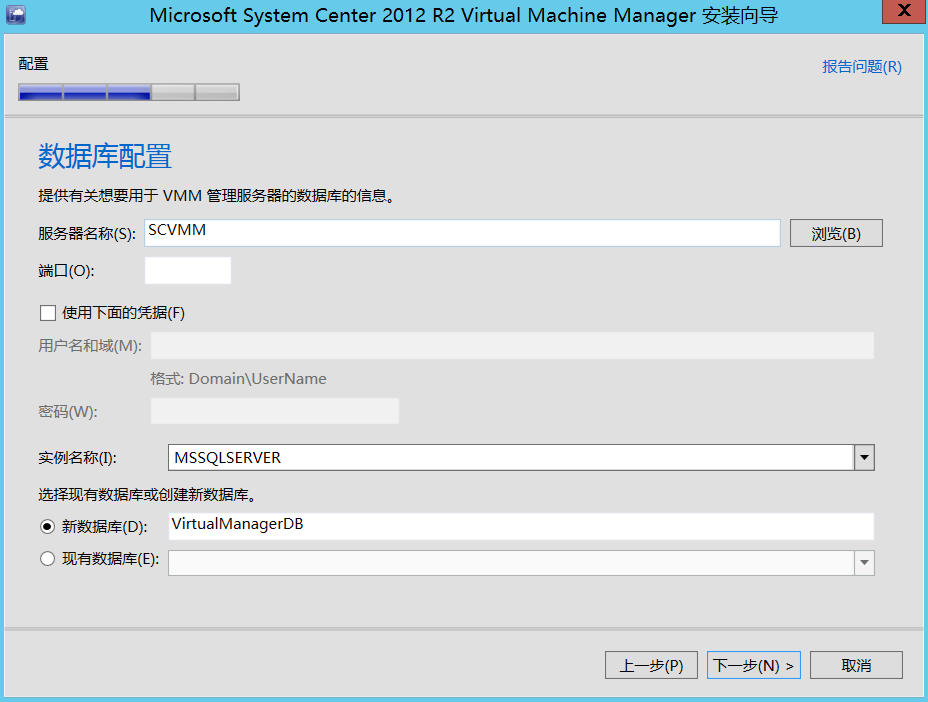Expand the 现有数据库(E) dropdown arrow

tap(864, 563)
